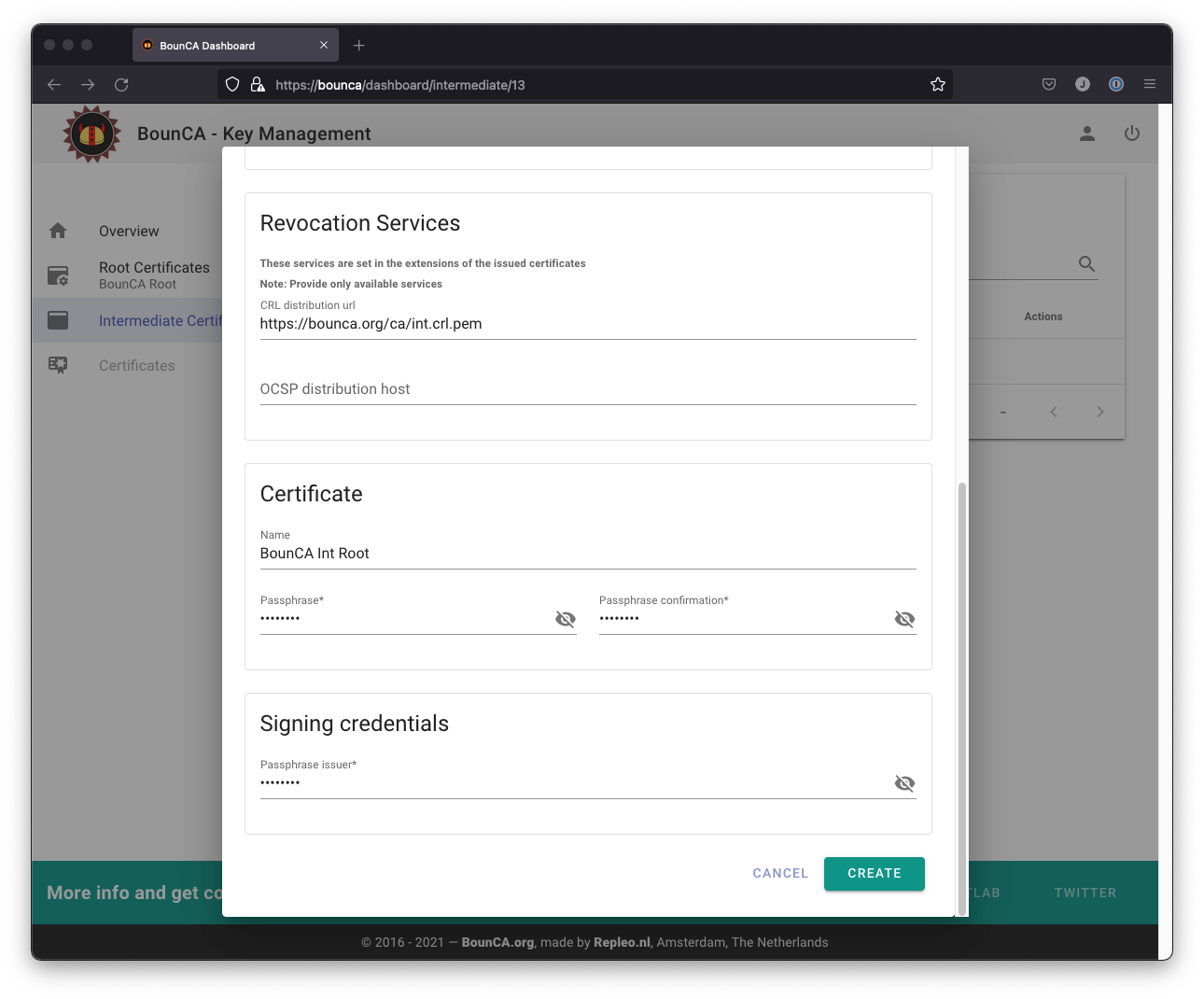Click the certificate Name field

pos(588,554)
